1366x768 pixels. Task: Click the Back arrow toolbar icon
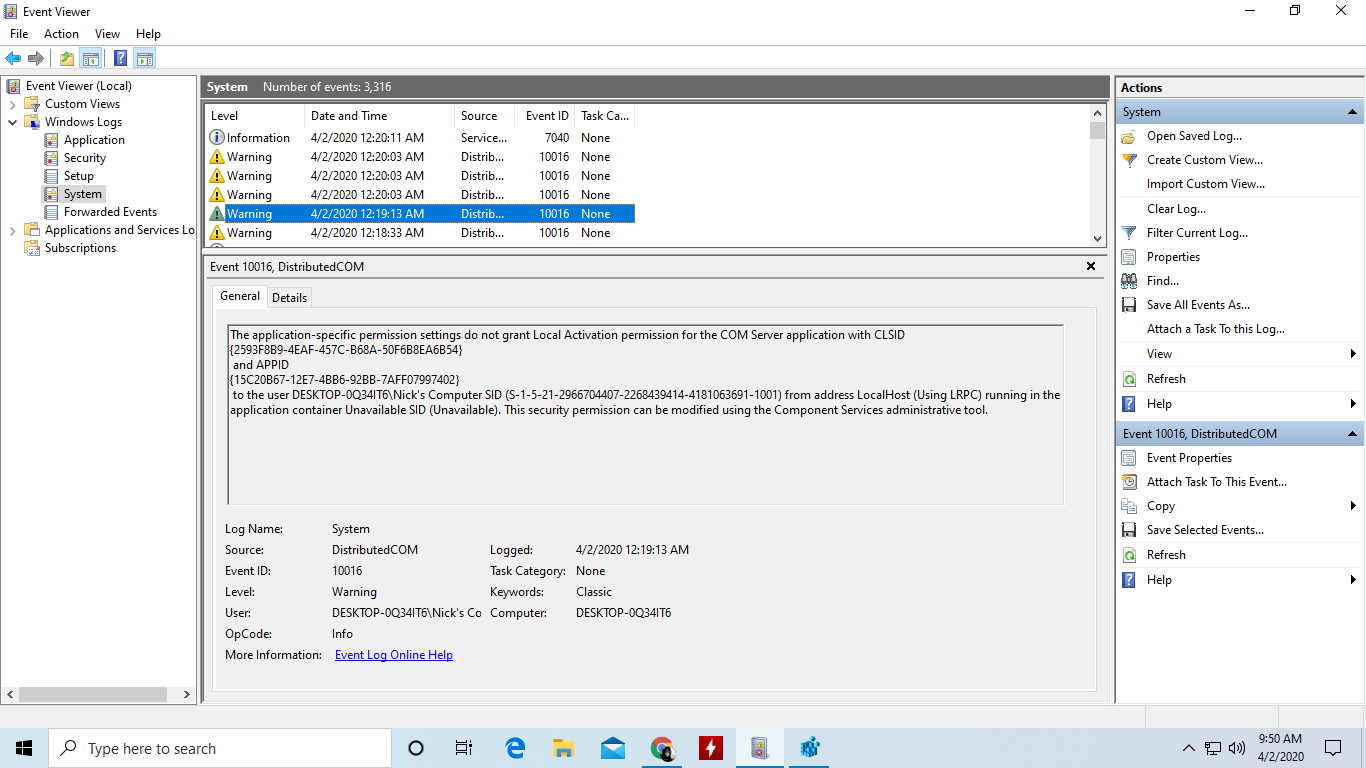[13, 58]
